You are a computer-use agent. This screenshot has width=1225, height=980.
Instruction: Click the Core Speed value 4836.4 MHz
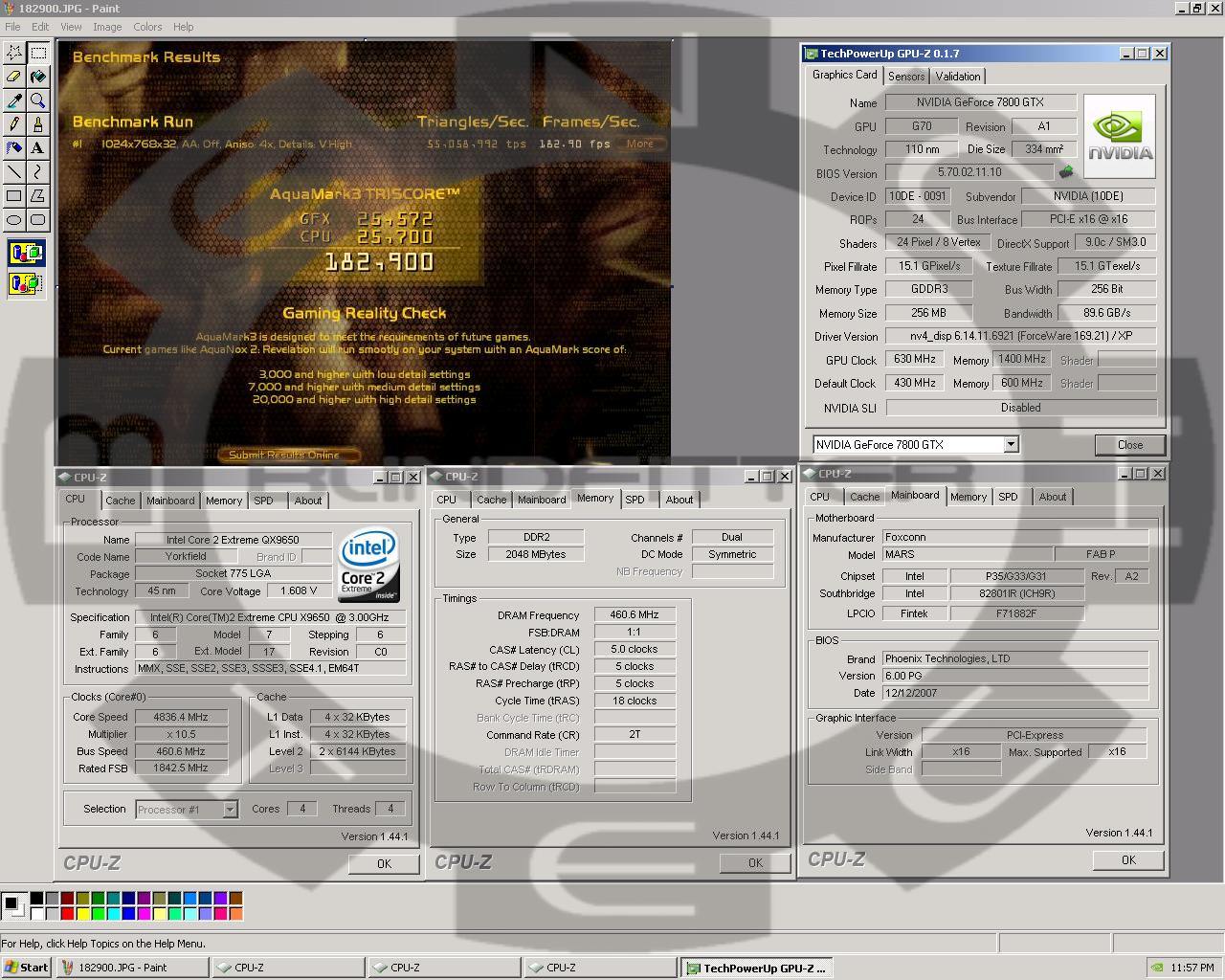181,717
